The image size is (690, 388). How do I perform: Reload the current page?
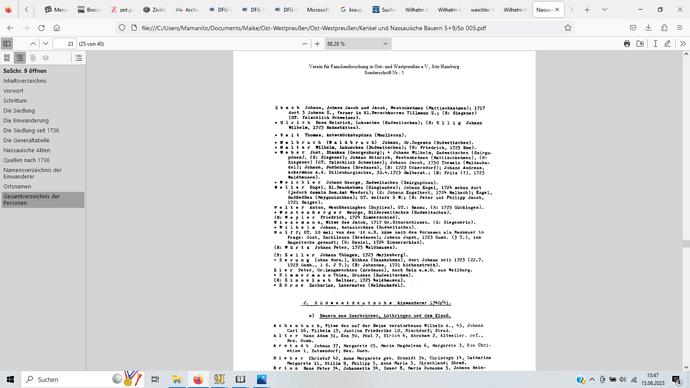(41, 28)
